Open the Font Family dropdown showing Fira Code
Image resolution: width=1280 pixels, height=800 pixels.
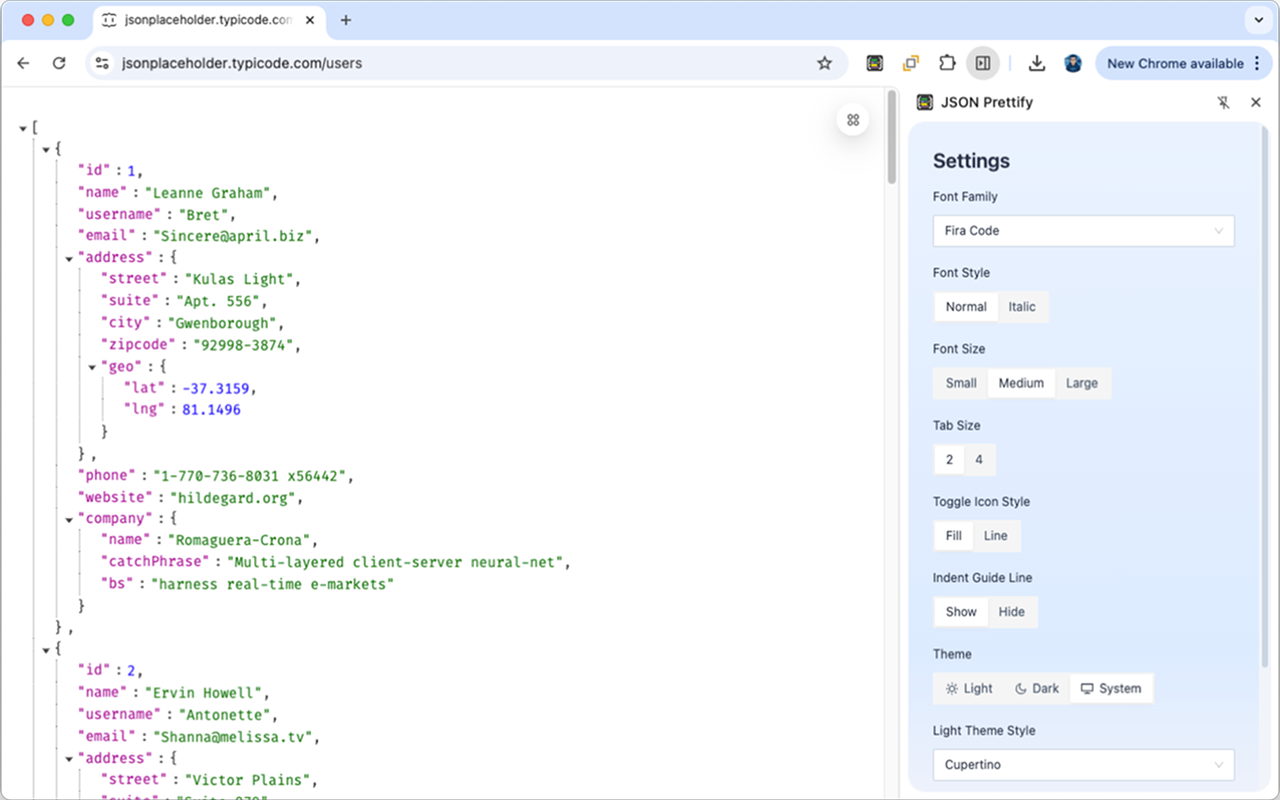click(x=1084, y=231)
